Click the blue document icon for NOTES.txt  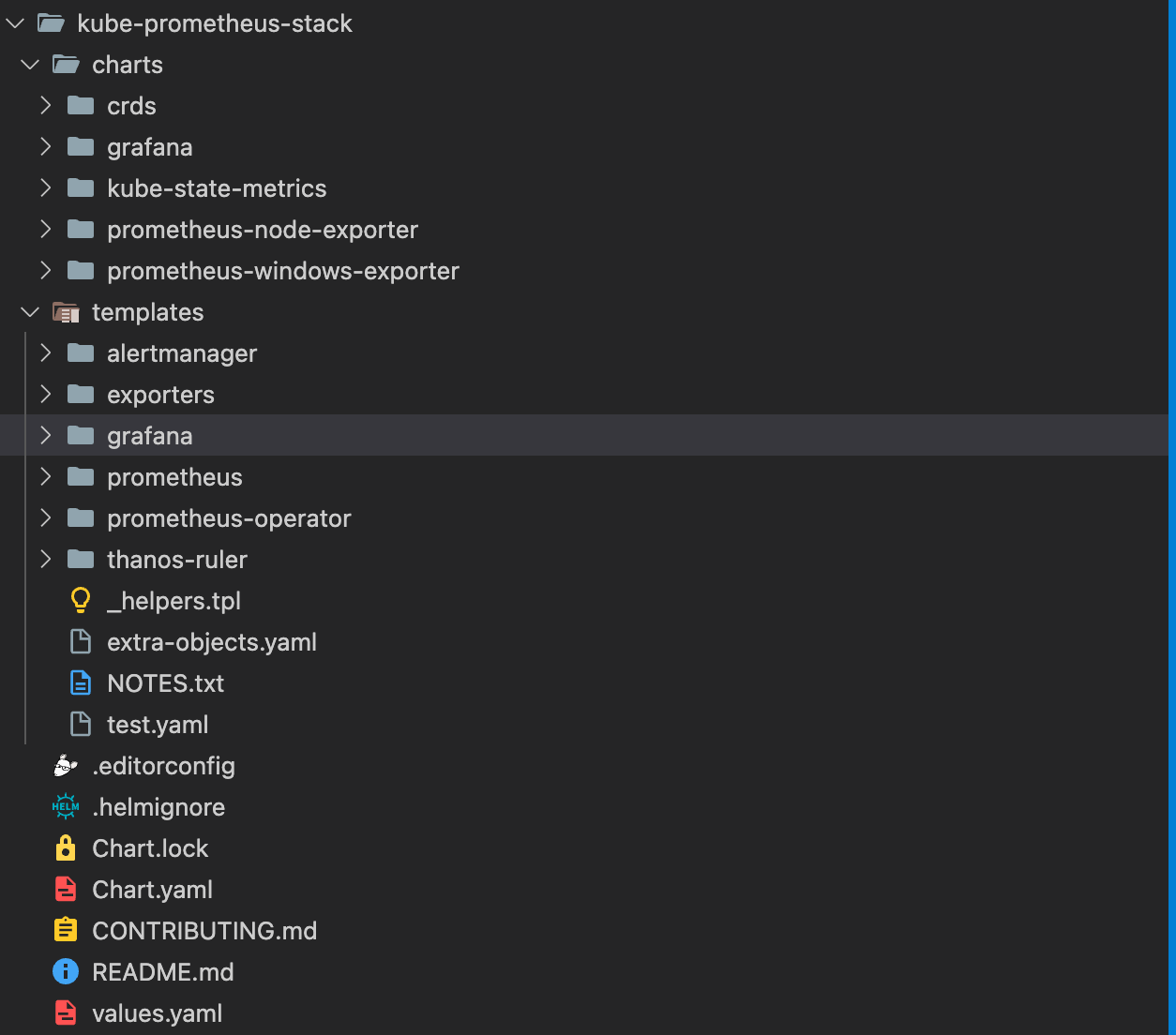coord(81,683)
